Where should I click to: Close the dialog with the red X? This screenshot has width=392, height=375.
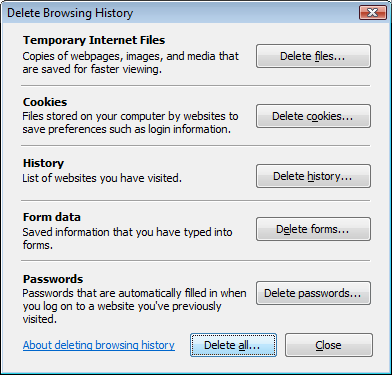click(x=373, y=13)
